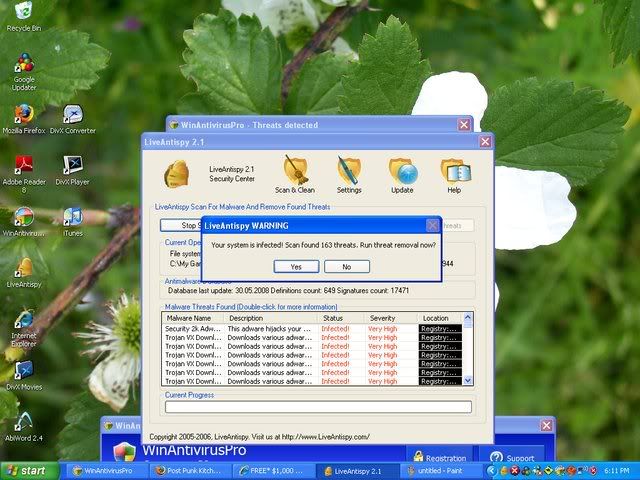The image size is (640, 480).
Task: Sort by Location column header
Action: pyautogui.click(x=440, y=318)
